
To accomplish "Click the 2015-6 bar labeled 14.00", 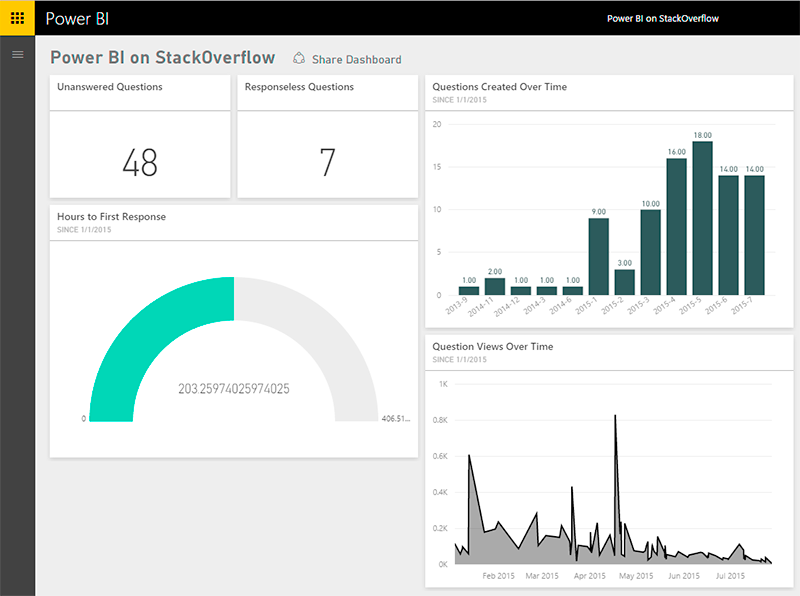I will point(729,235).
